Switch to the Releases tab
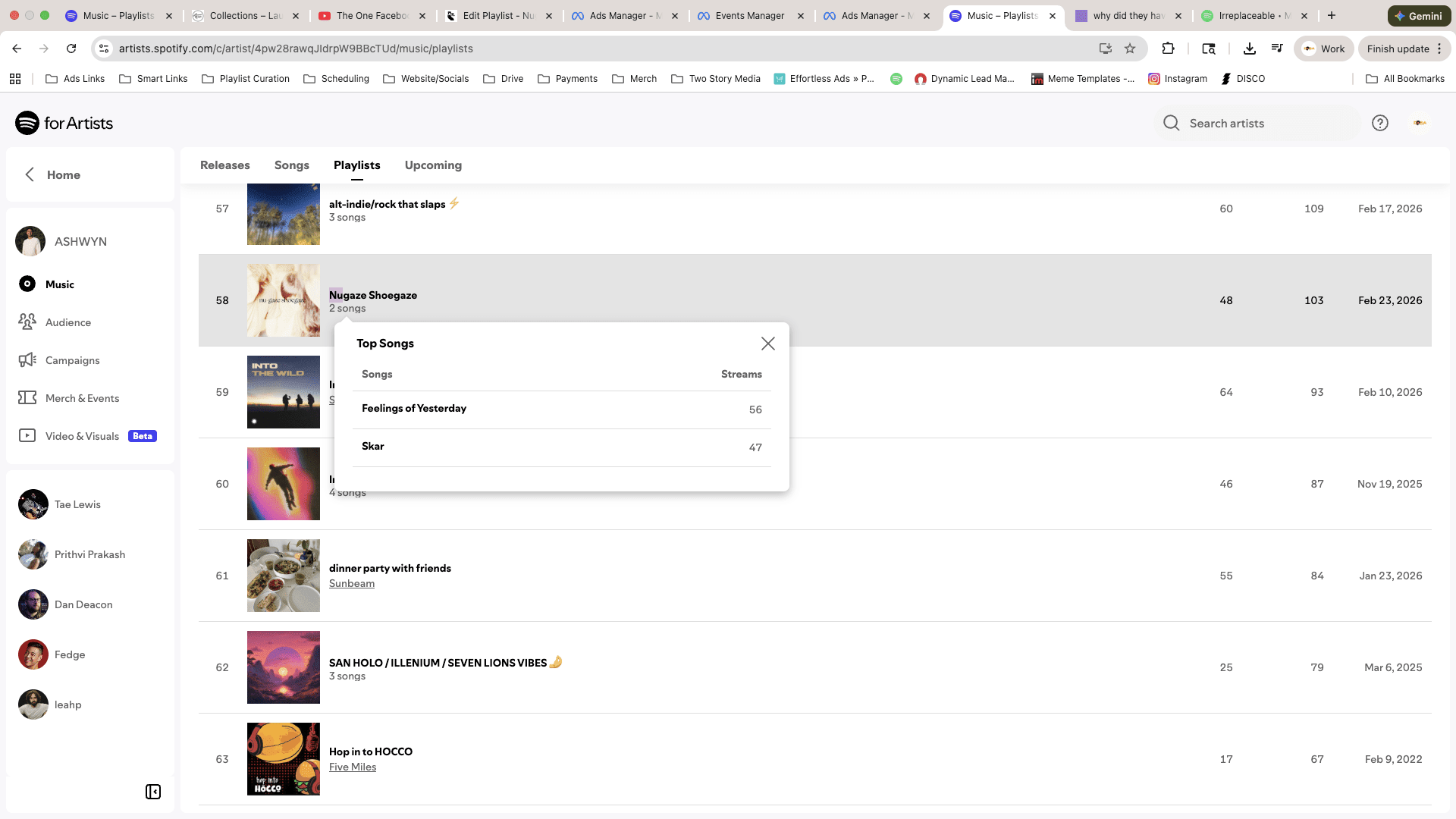The image size is (1456, 819). 224,165
